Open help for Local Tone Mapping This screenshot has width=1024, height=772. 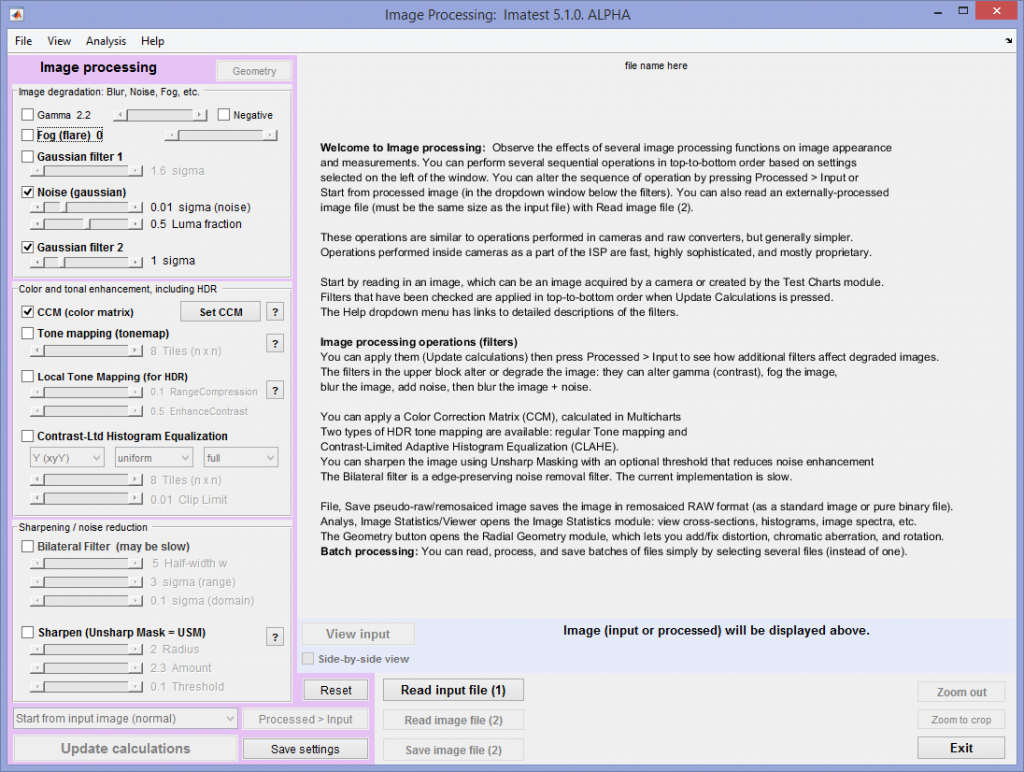pyautogui.click(x=275, y=390)
